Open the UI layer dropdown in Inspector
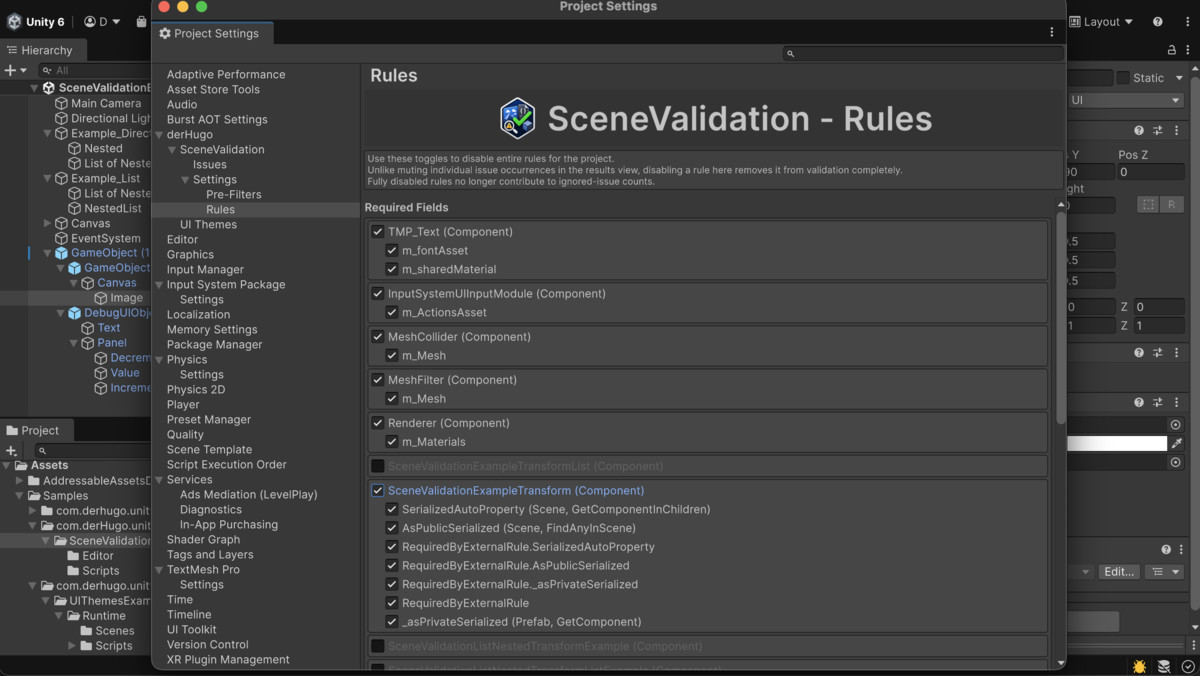 click(x=1126, y=100)
